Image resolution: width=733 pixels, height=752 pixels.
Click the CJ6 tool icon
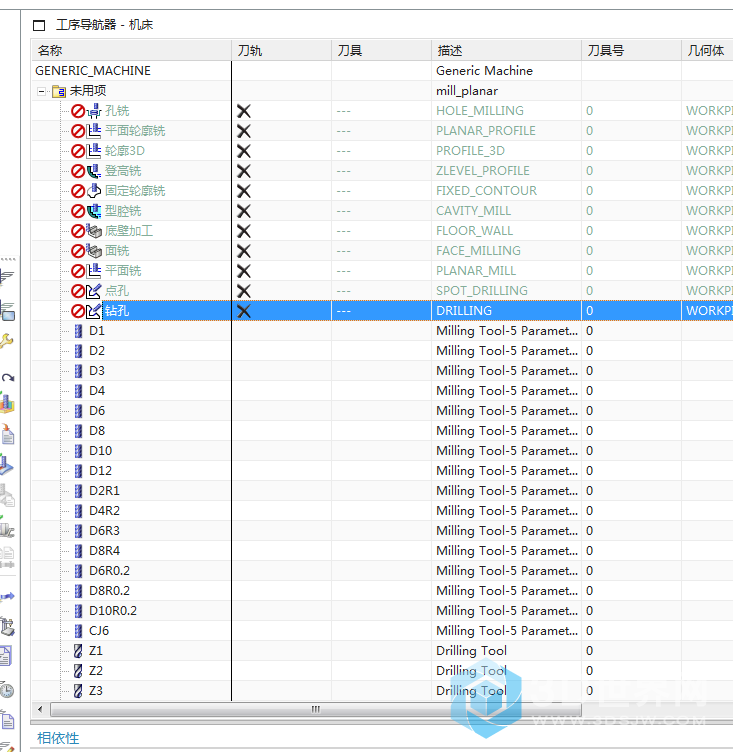(78, 631)
